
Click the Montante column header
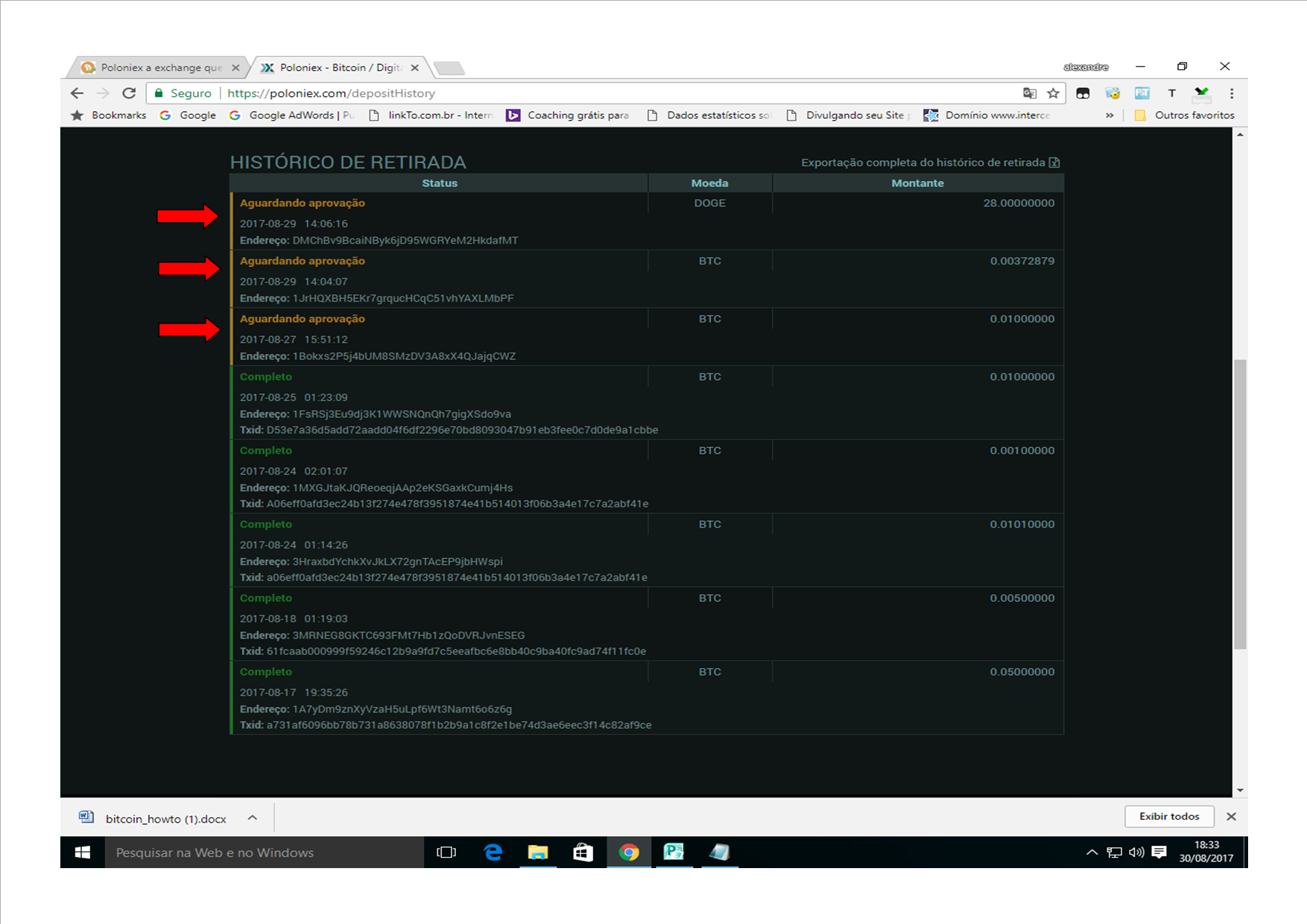[917, 183]
